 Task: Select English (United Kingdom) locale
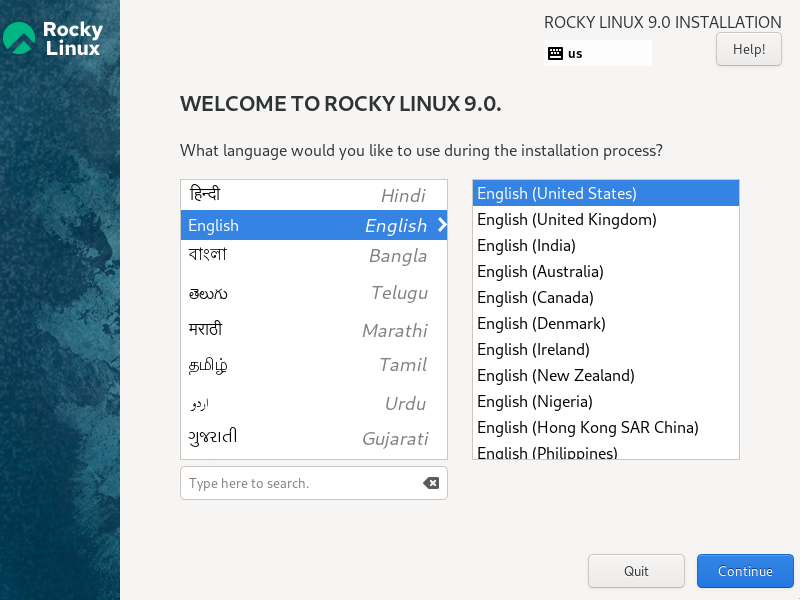pyautogui.click(x=566, y=219)
